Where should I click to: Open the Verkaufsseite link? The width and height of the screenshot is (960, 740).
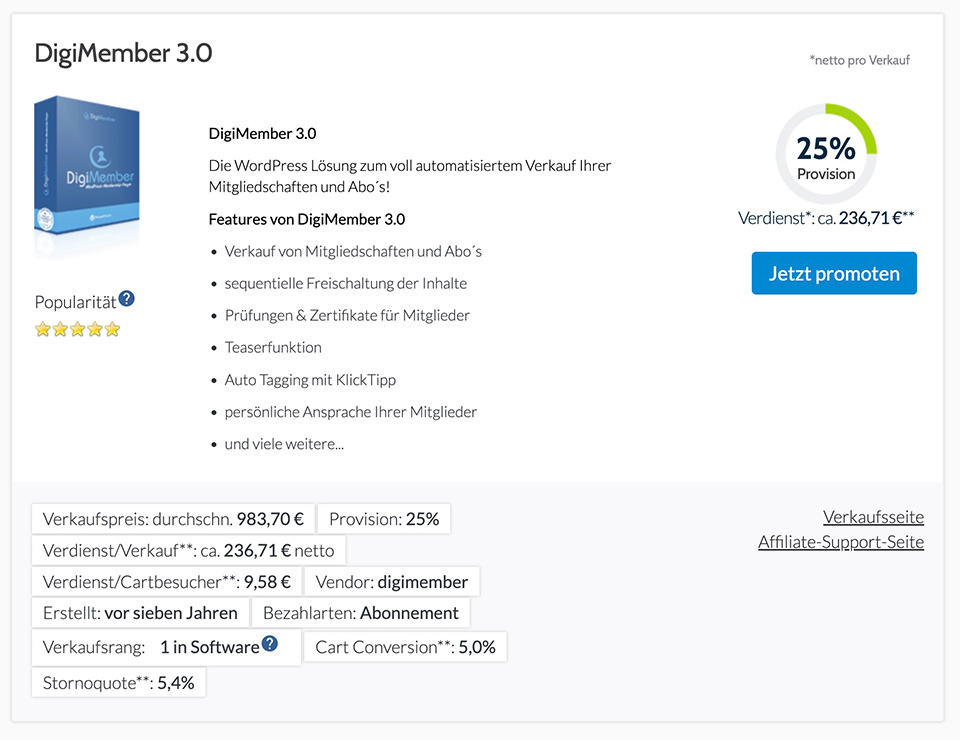click(873, 517)
